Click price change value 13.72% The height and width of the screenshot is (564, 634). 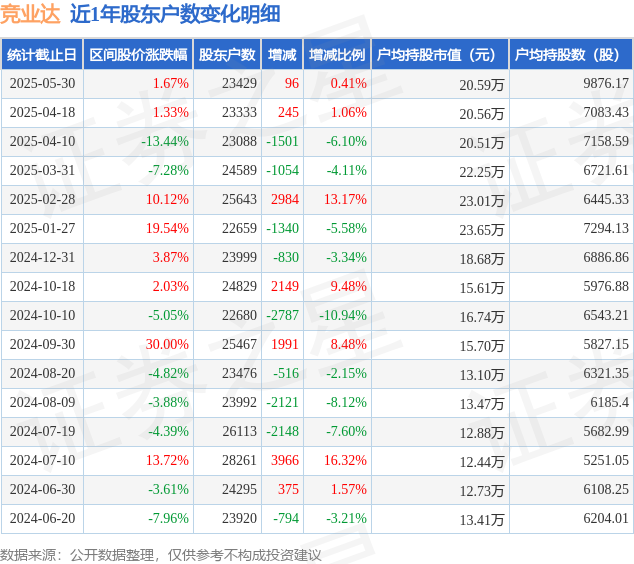[167, 460]
